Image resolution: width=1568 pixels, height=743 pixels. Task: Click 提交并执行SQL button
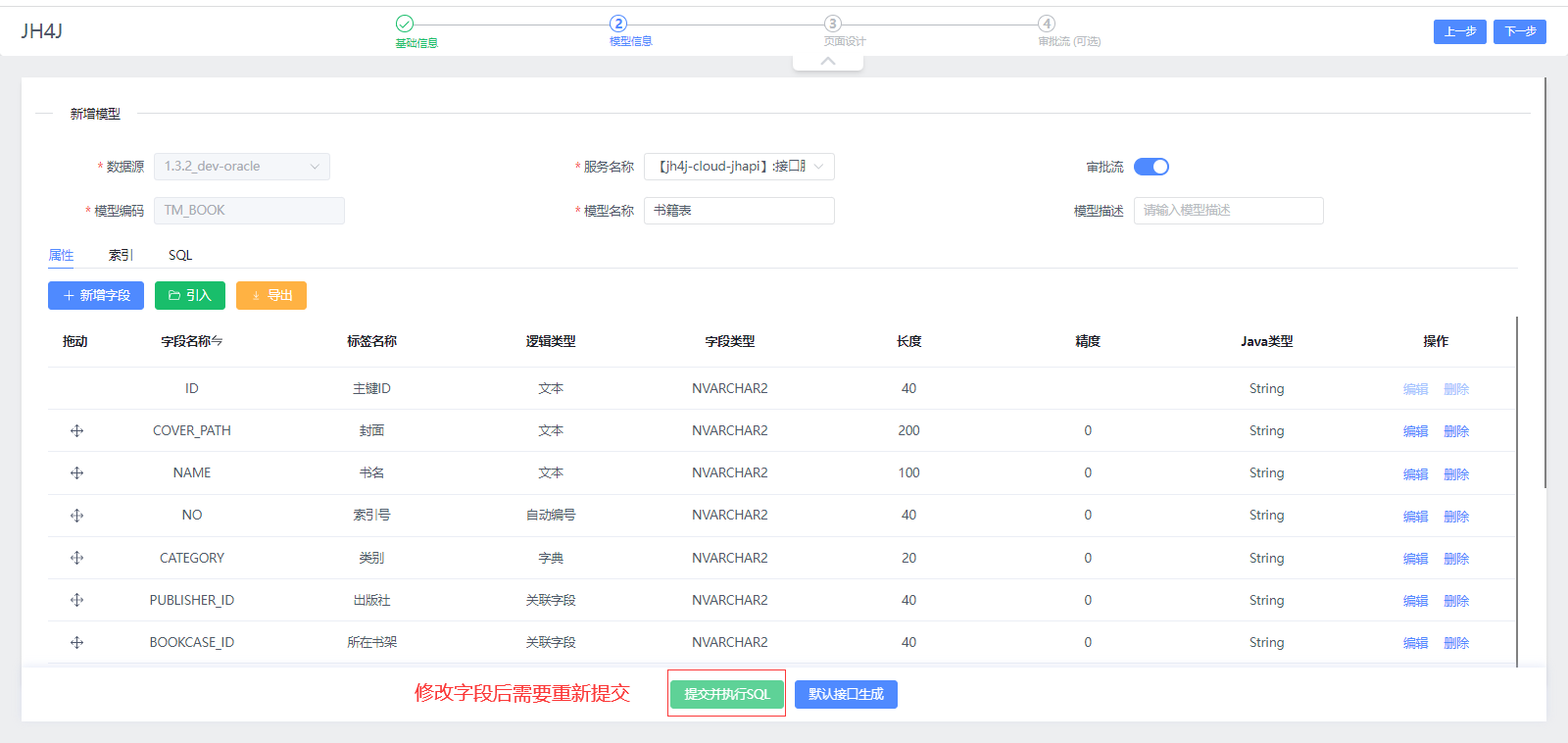pyautogui.click(x=726, y=694)
